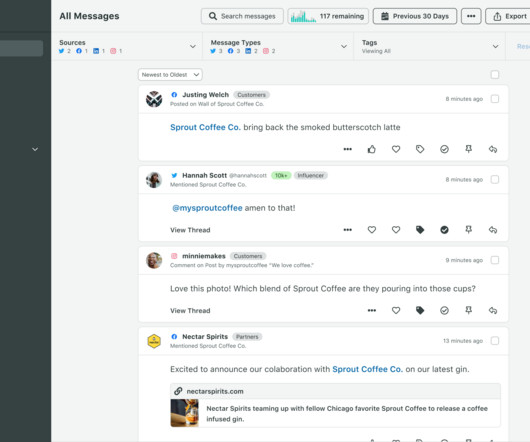Screen dimensions: 530x442
Task: Like Justing Welch's post with thumbs up
Action: 371,149
